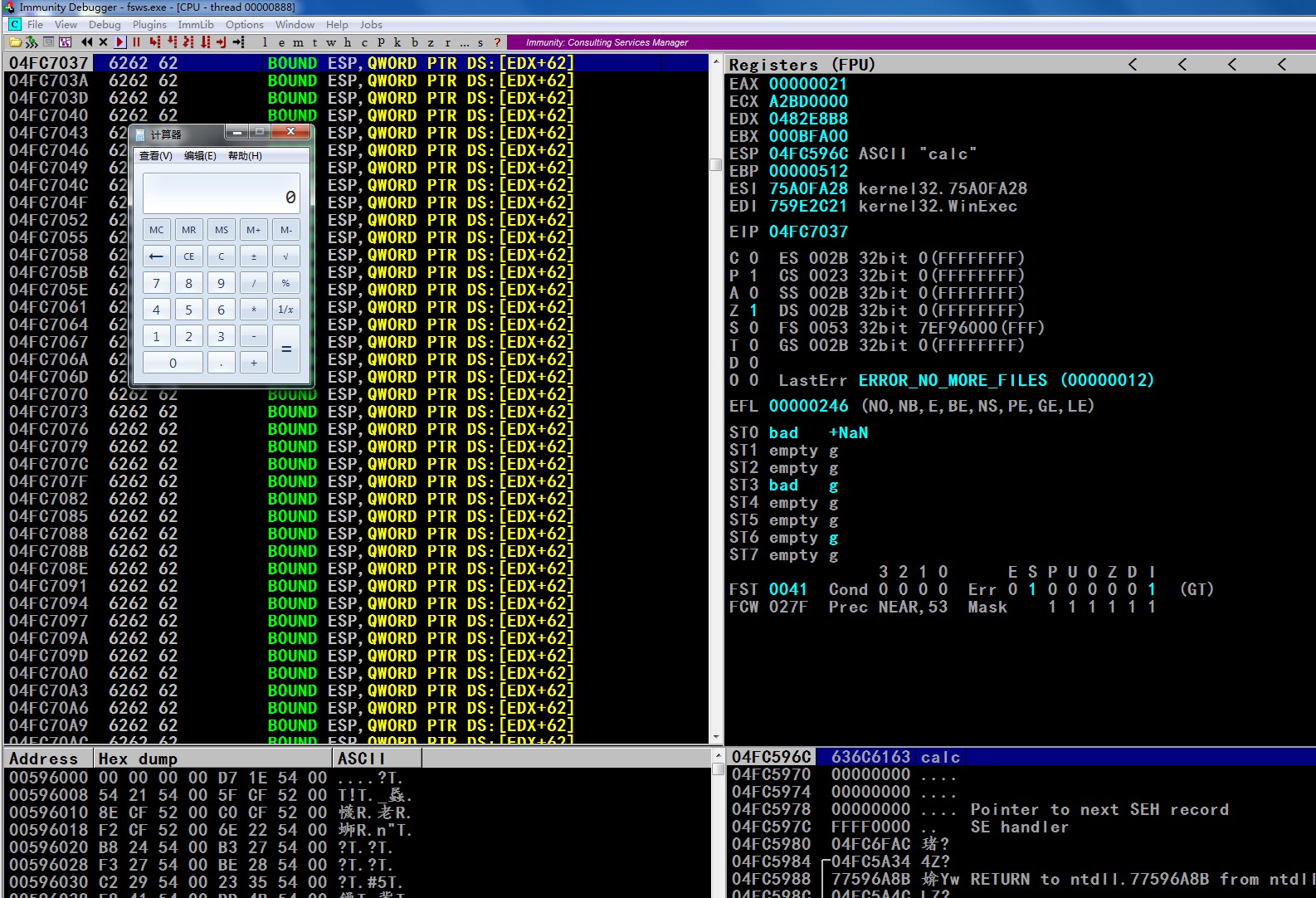Select EAX register value 00000021
The width and height of the screenshot is (1316, 898).
[808, 84]
